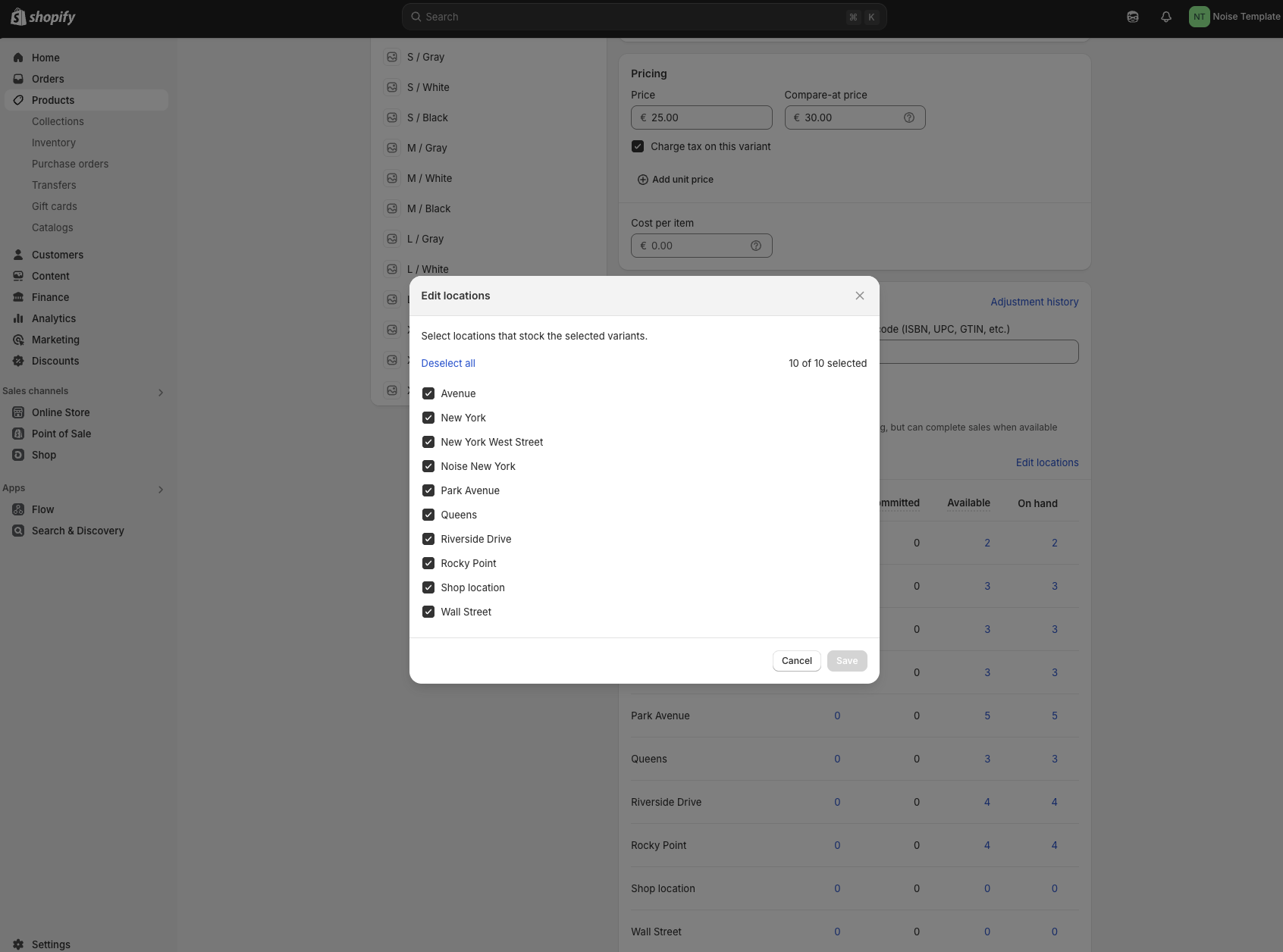Click the Discounts badge icon
The width and height of the screenshot is (1283, 952).
(17, 362)
